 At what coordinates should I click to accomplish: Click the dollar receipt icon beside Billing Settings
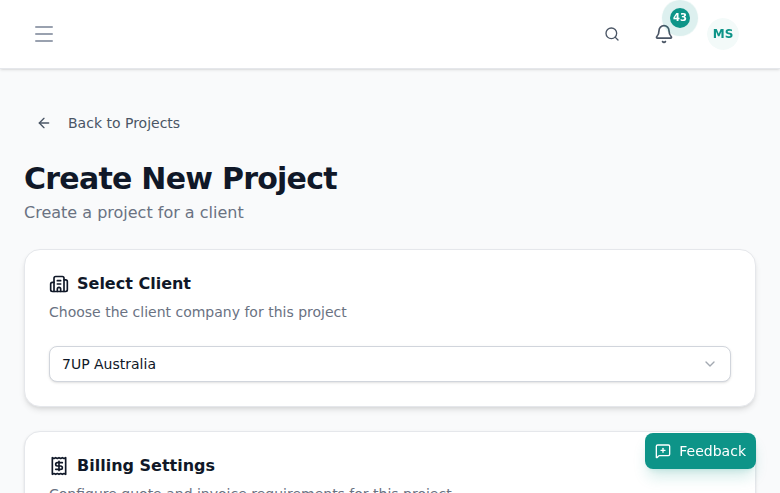[x=59, y=466]
